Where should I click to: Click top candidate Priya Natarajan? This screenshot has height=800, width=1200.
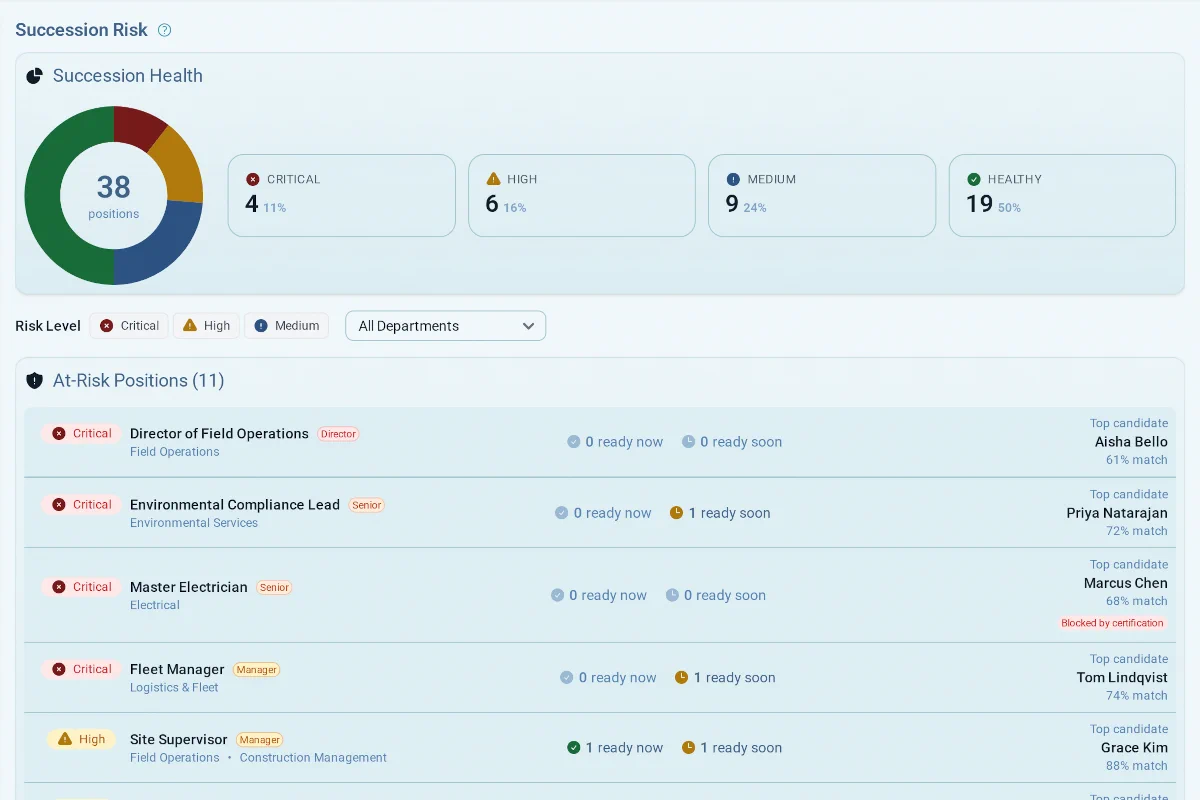coord(1117,513)
